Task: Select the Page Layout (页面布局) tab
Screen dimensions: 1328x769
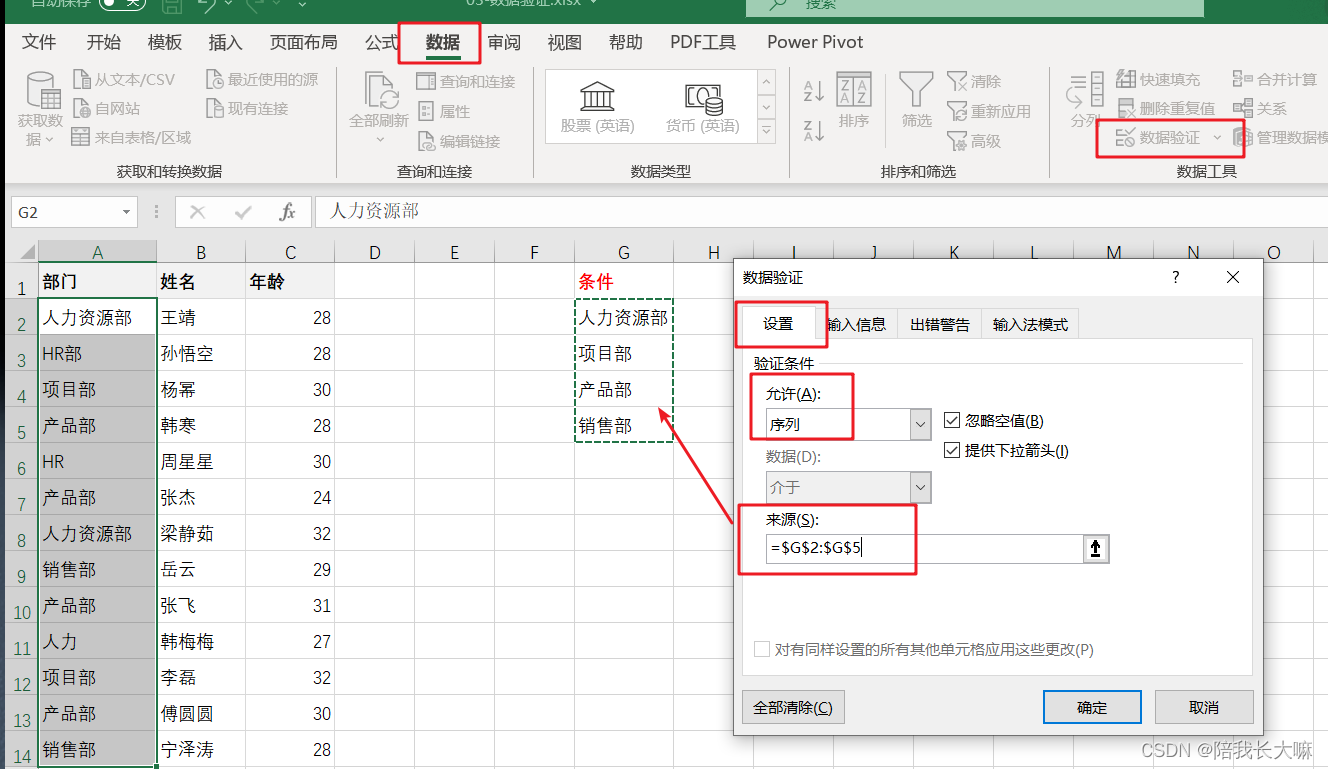Action: 304,42
